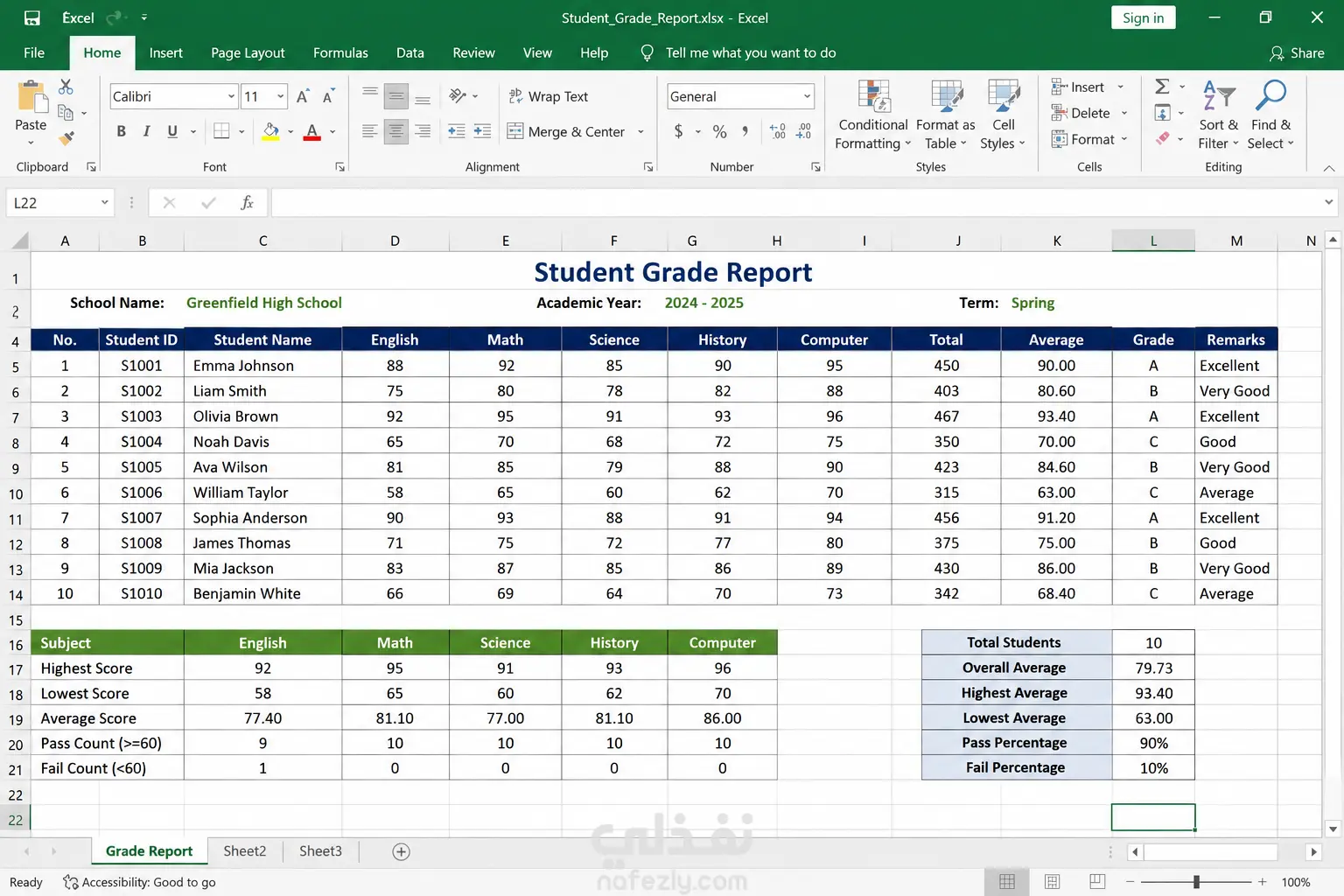The width and height of the screenshot is (1344, 896).
Task: Open the File menu
Action: pos(34,52)
